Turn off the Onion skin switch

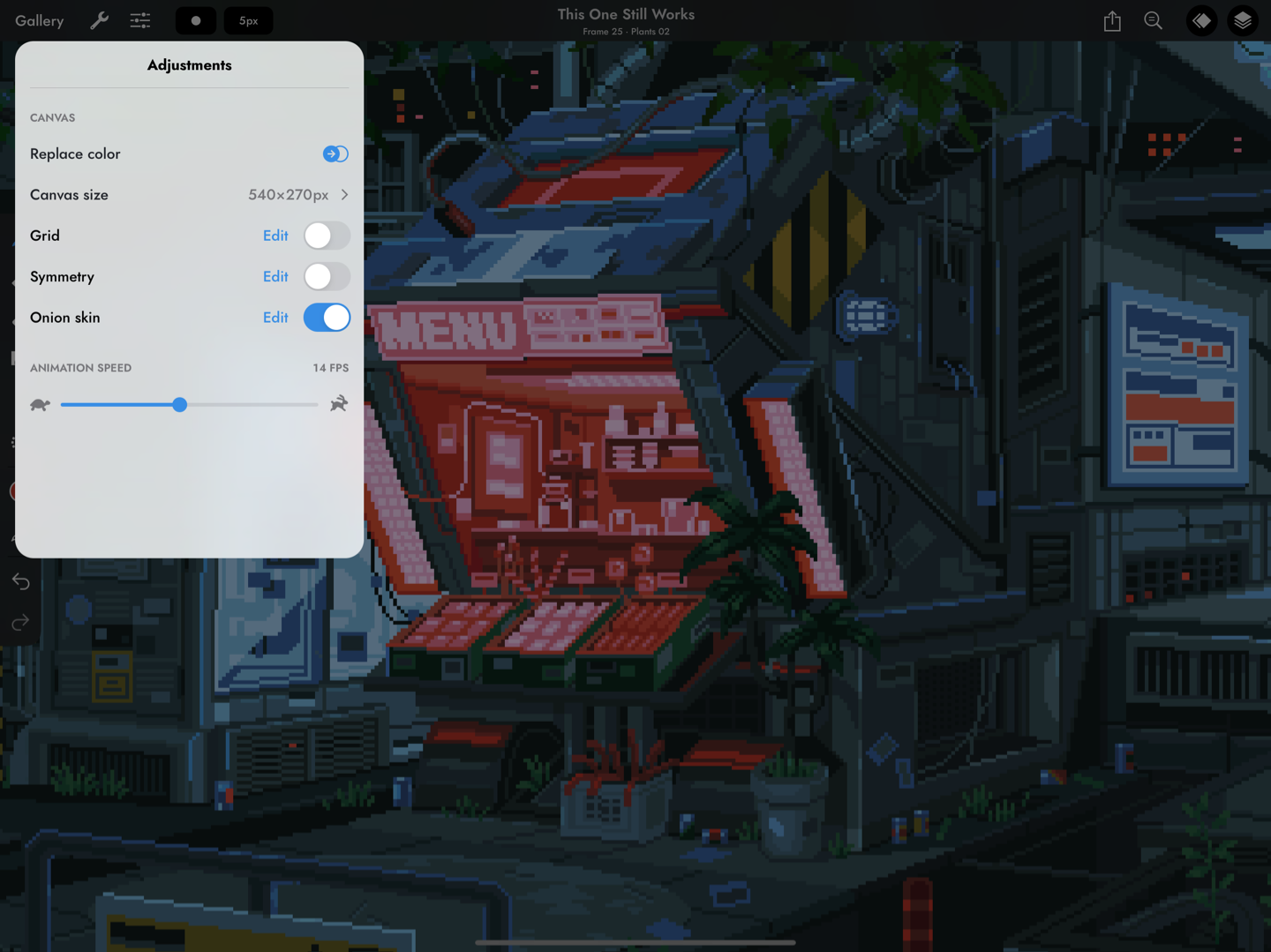click(x=327, y=318)
